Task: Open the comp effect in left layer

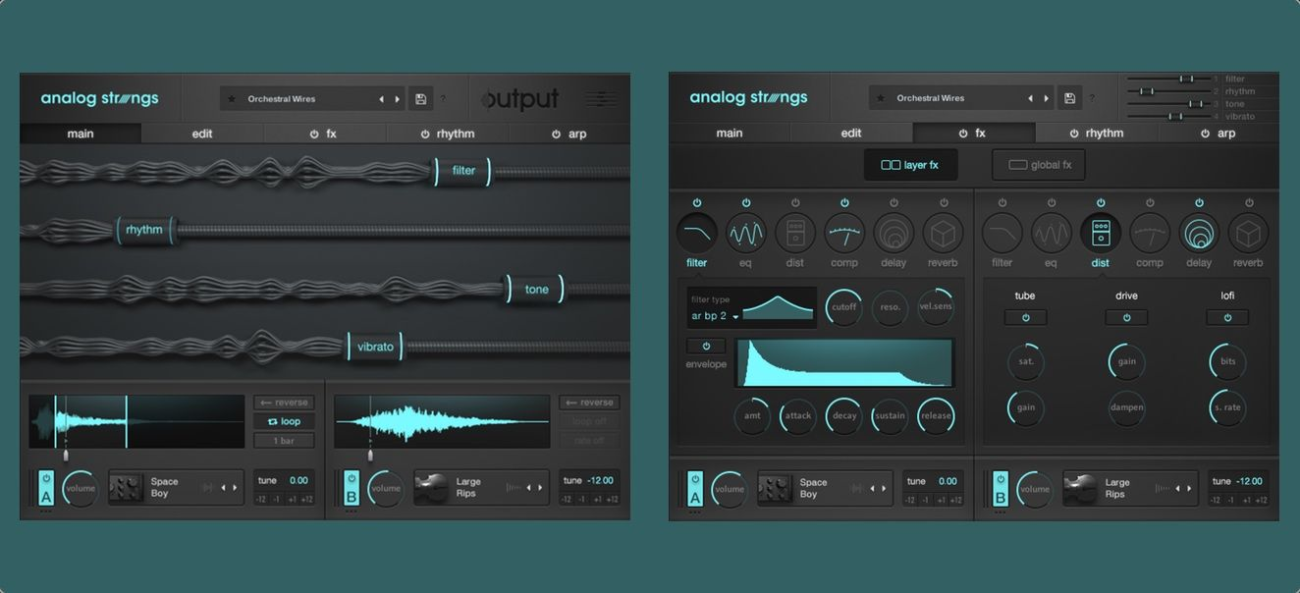Action: tap(844, 233)
